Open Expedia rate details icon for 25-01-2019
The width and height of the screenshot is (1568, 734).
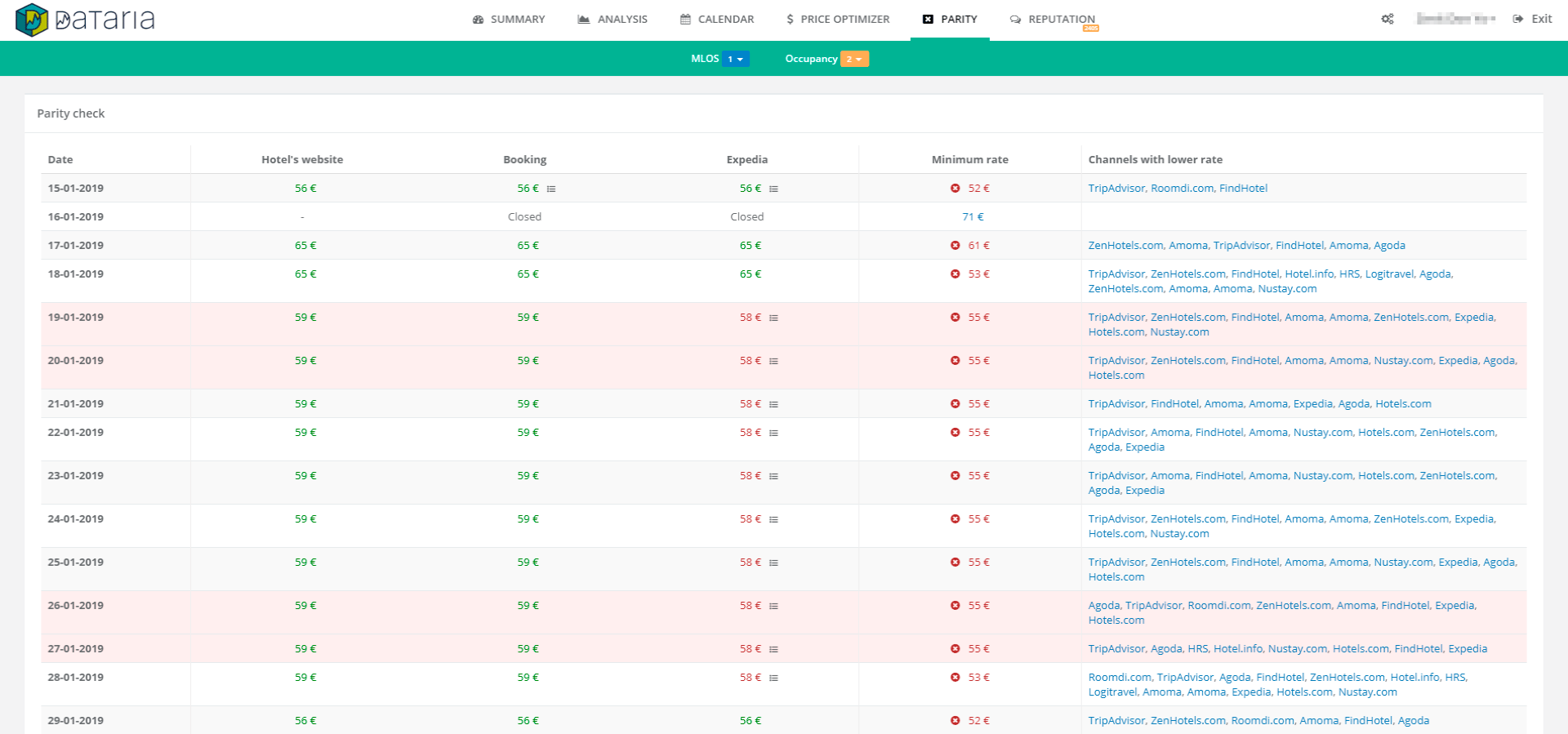773,563
